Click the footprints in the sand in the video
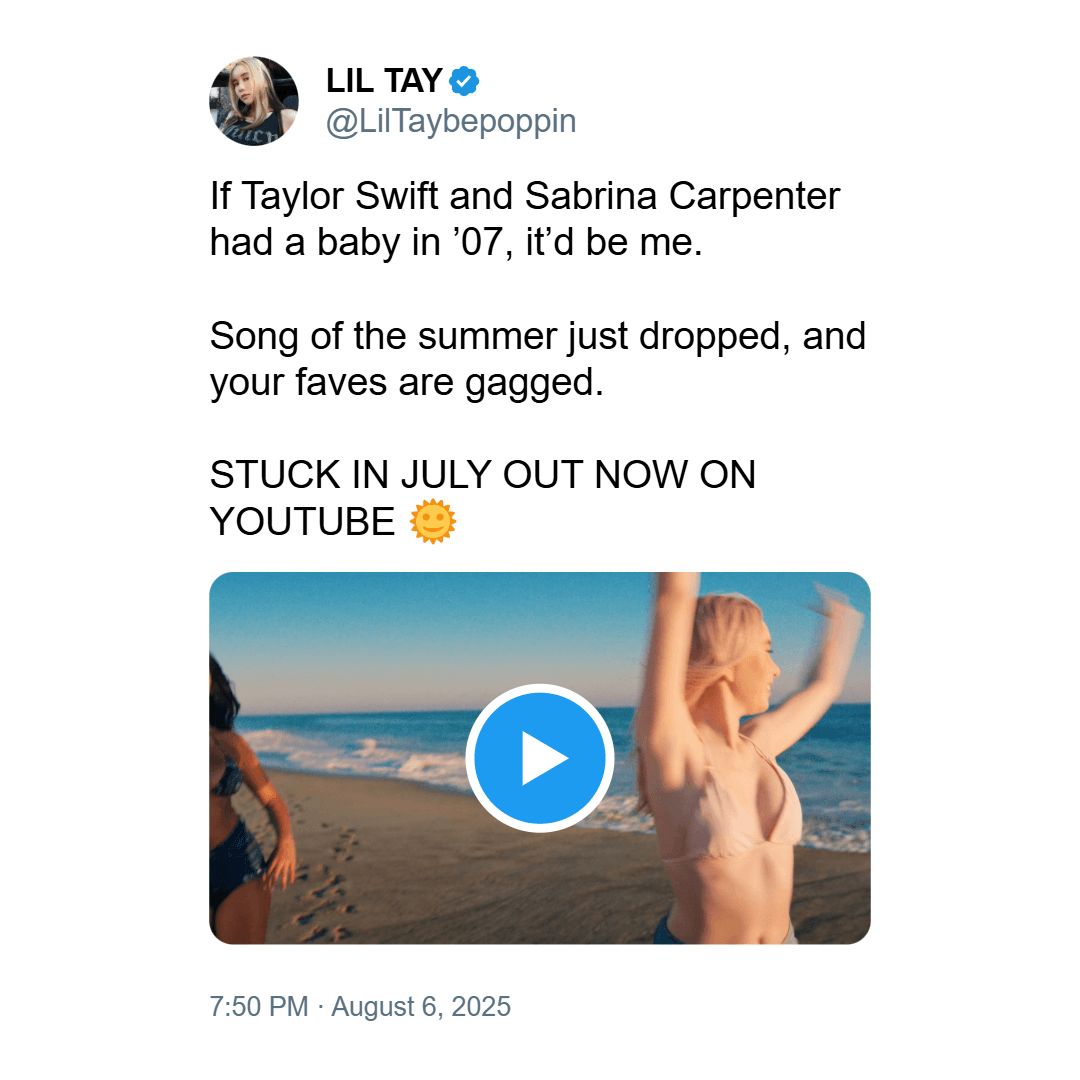Viewport: 1080px width, 1080px height. point(324,889)
